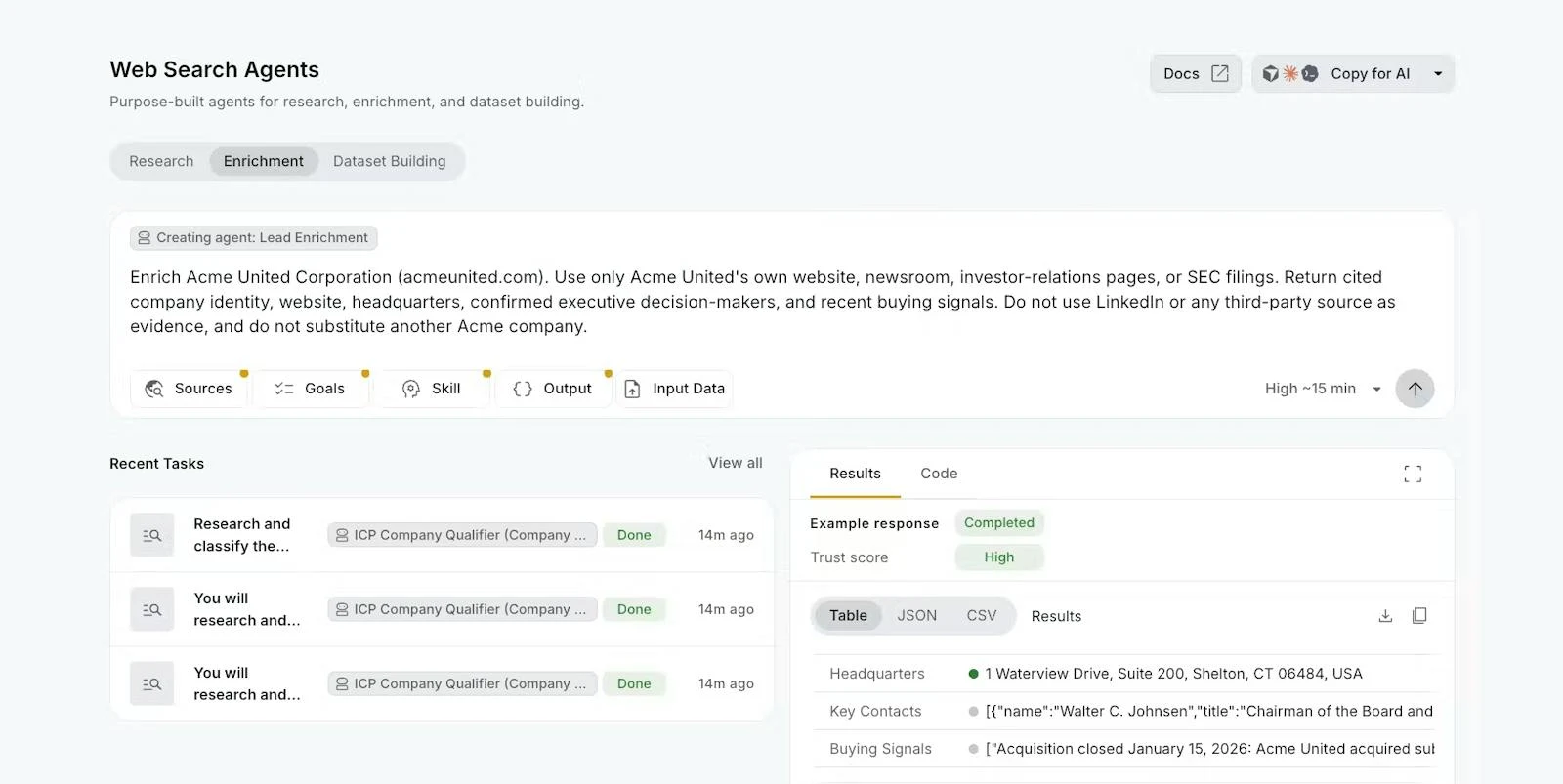Viewport: 1563px width, 784px height.
Task: Select the JSON view toggle
Action: click(916, 616)
